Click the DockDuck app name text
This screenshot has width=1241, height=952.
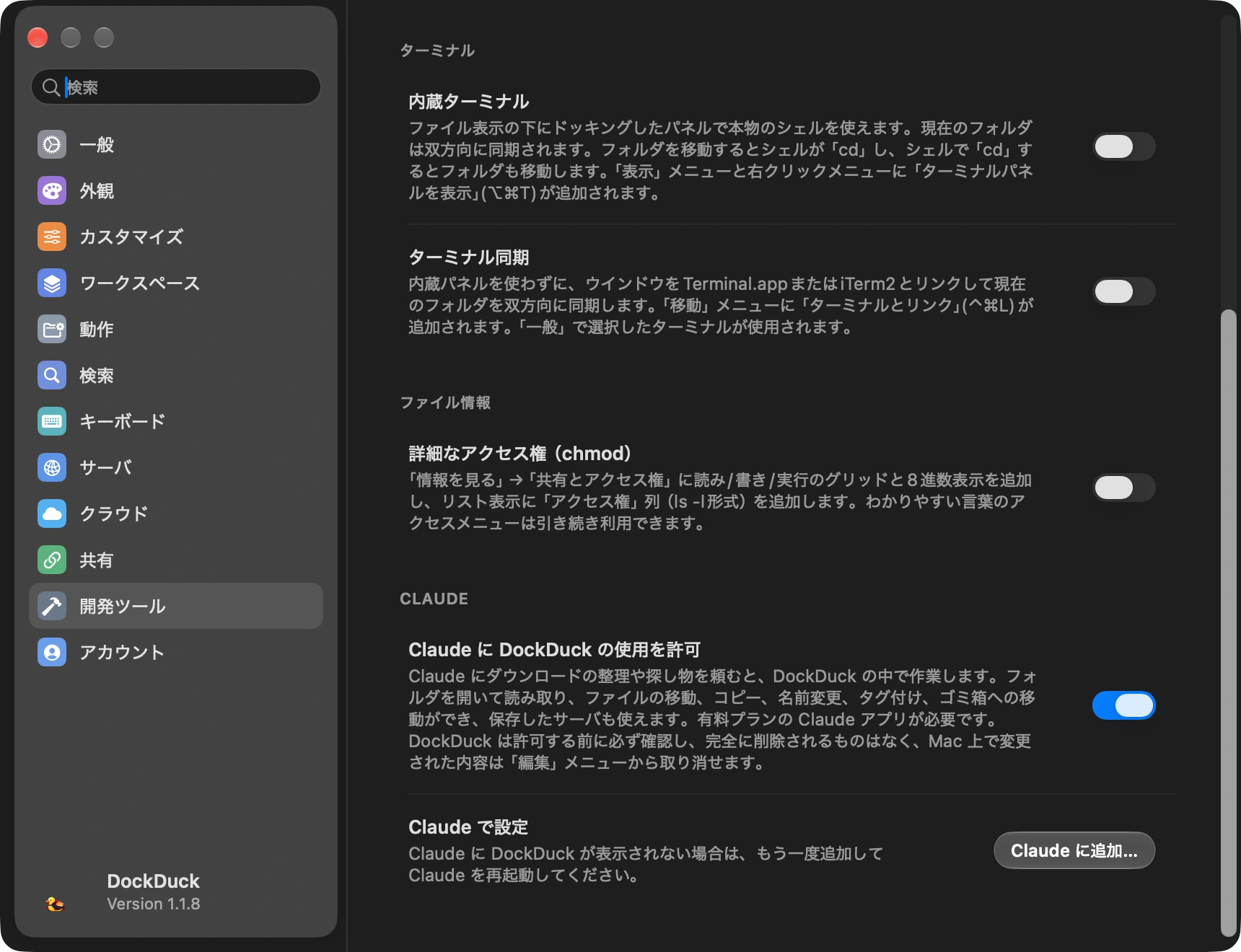[153, 881]
